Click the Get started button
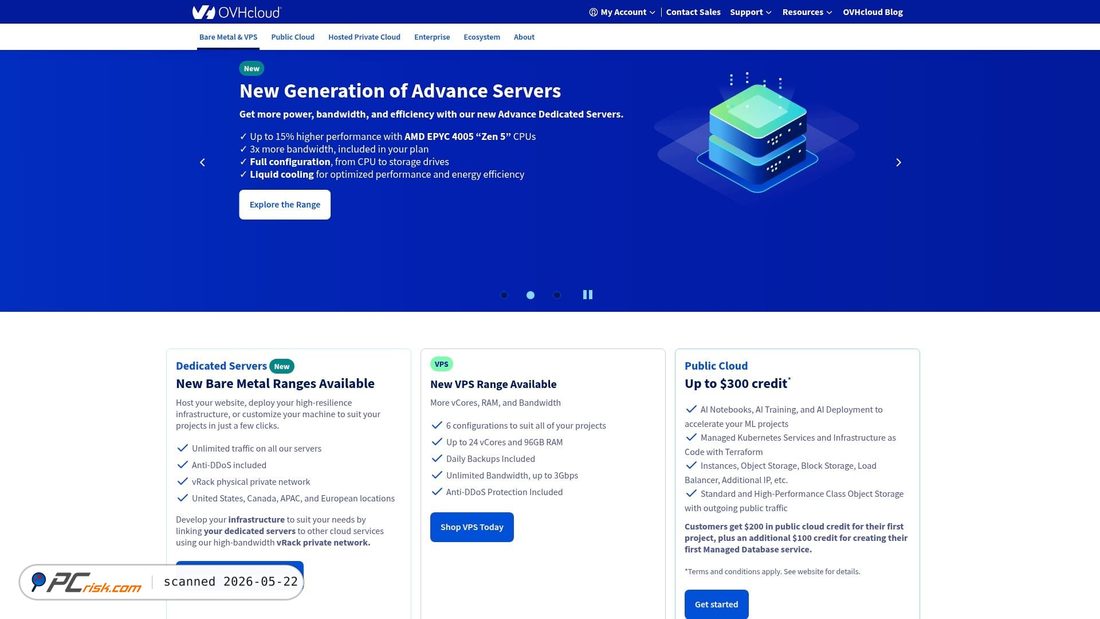Viewport: 1100px width, 619px height. tap(716, 604)
